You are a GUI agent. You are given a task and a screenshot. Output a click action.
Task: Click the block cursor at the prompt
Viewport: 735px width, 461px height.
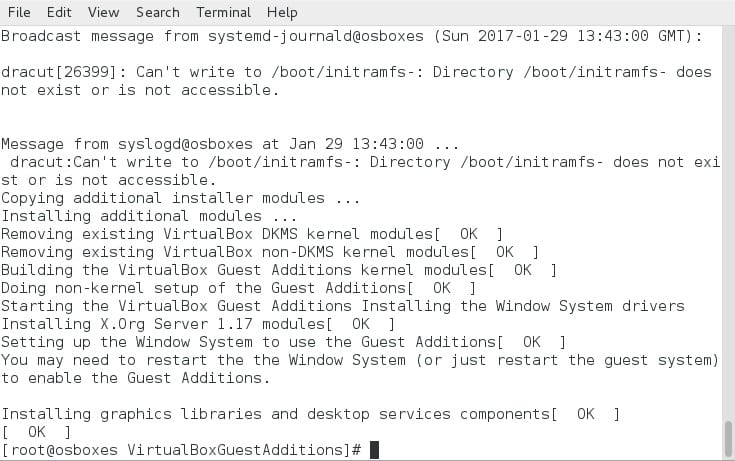coord(375,450)
